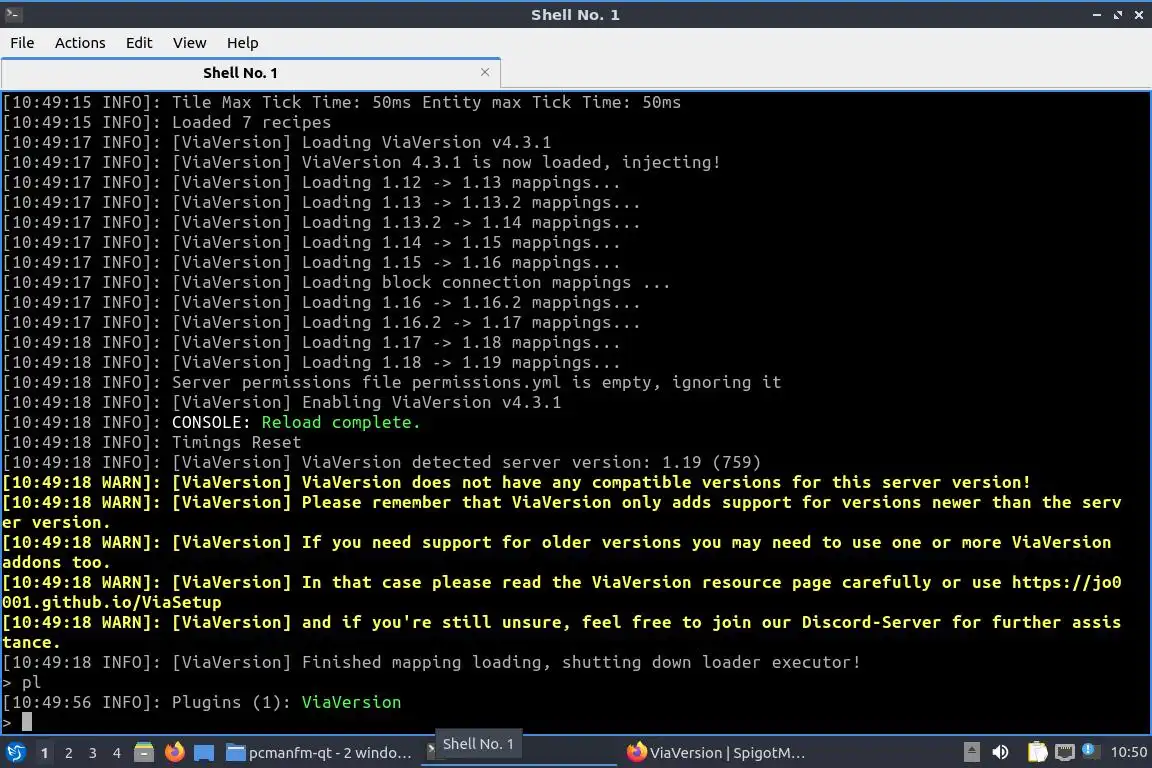Image resolution: width=1152 pixels, height=768 pixels.
Task: Click 'Loading 1.12 -> 1.13 mappings' line
Action: point(311,182)
